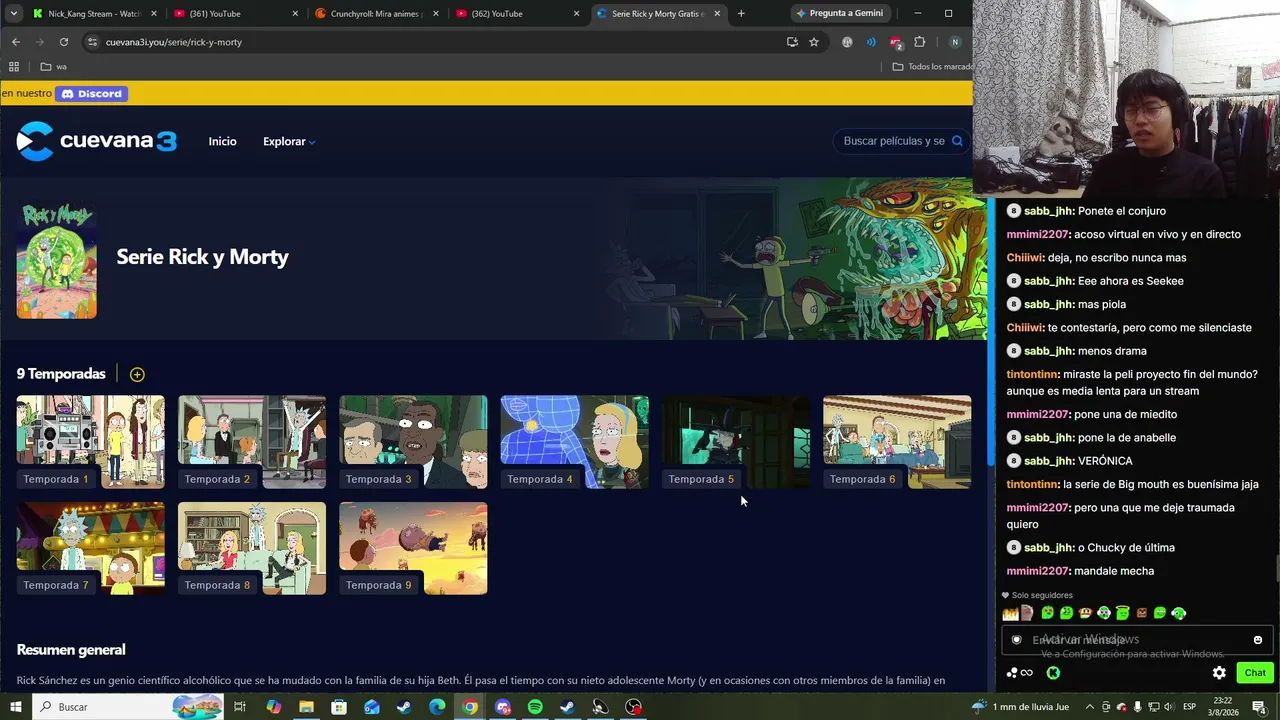Click the chat message input field
Viewport: 1280px width, 720px height.
(x=1137, y=640)
